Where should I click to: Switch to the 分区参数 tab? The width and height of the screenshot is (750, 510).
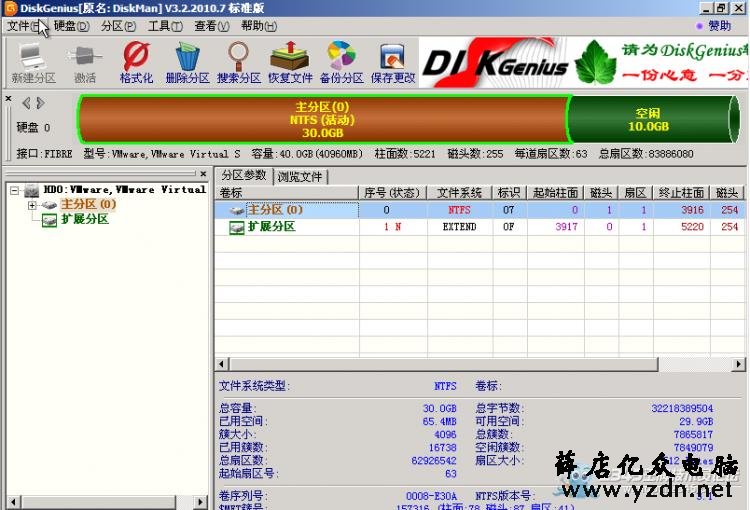tap(244, 176)
